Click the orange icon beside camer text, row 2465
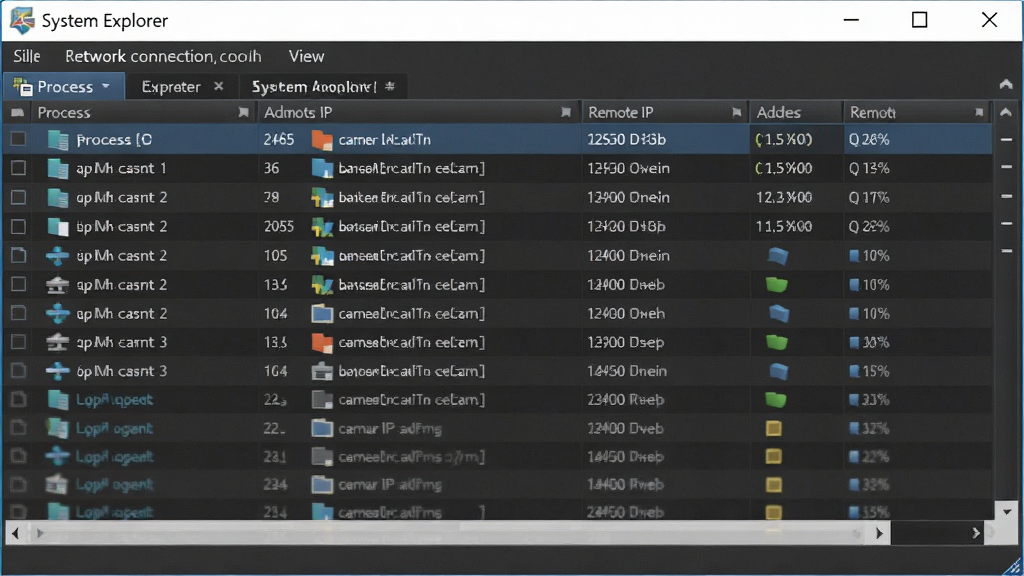This screenshot has width=1024, height=576. 322,140
